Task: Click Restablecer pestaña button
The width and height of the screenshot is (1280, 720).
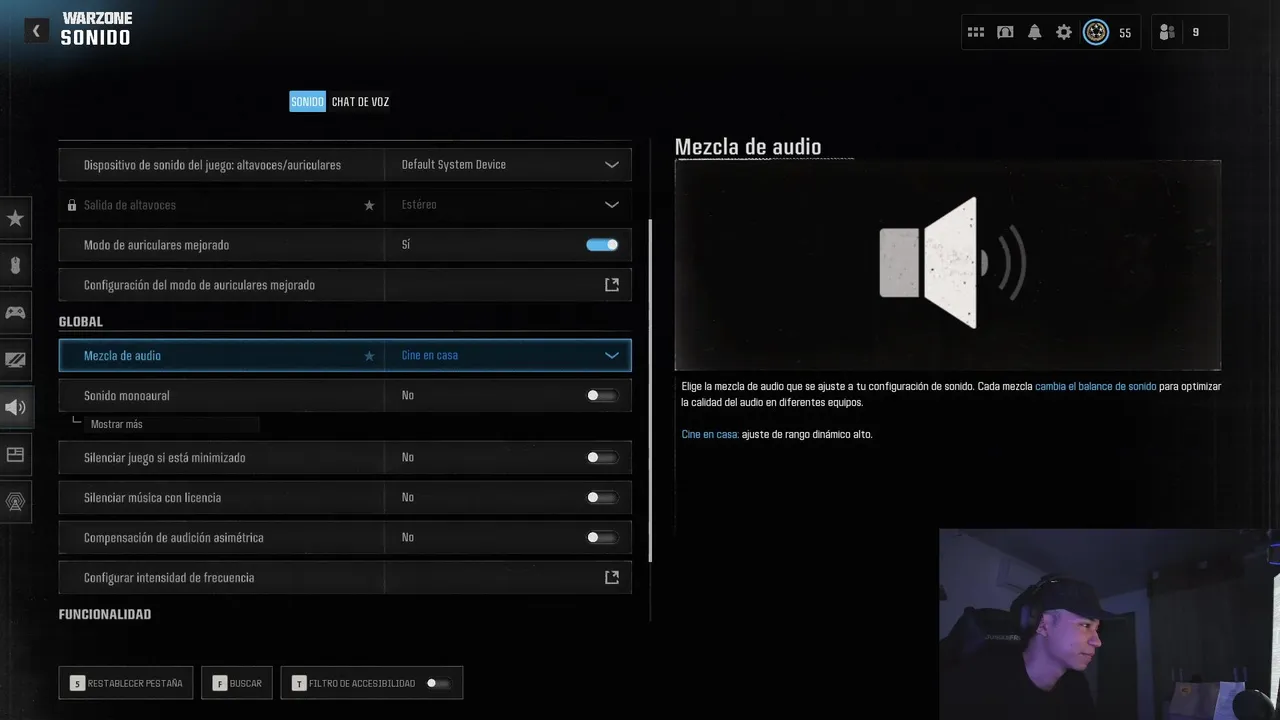Action: point(126,683)
